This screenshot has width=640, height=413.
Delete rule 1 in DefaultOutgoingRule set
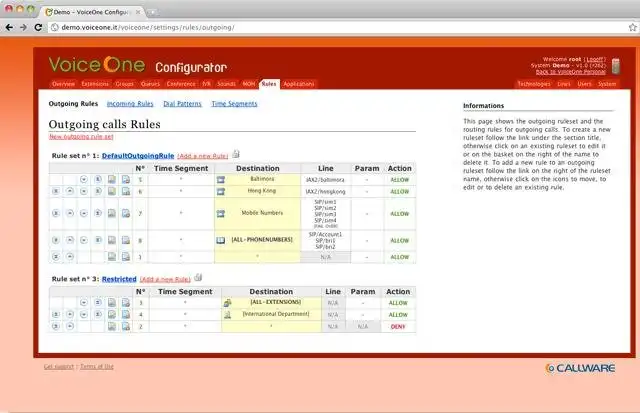point(126,257)
